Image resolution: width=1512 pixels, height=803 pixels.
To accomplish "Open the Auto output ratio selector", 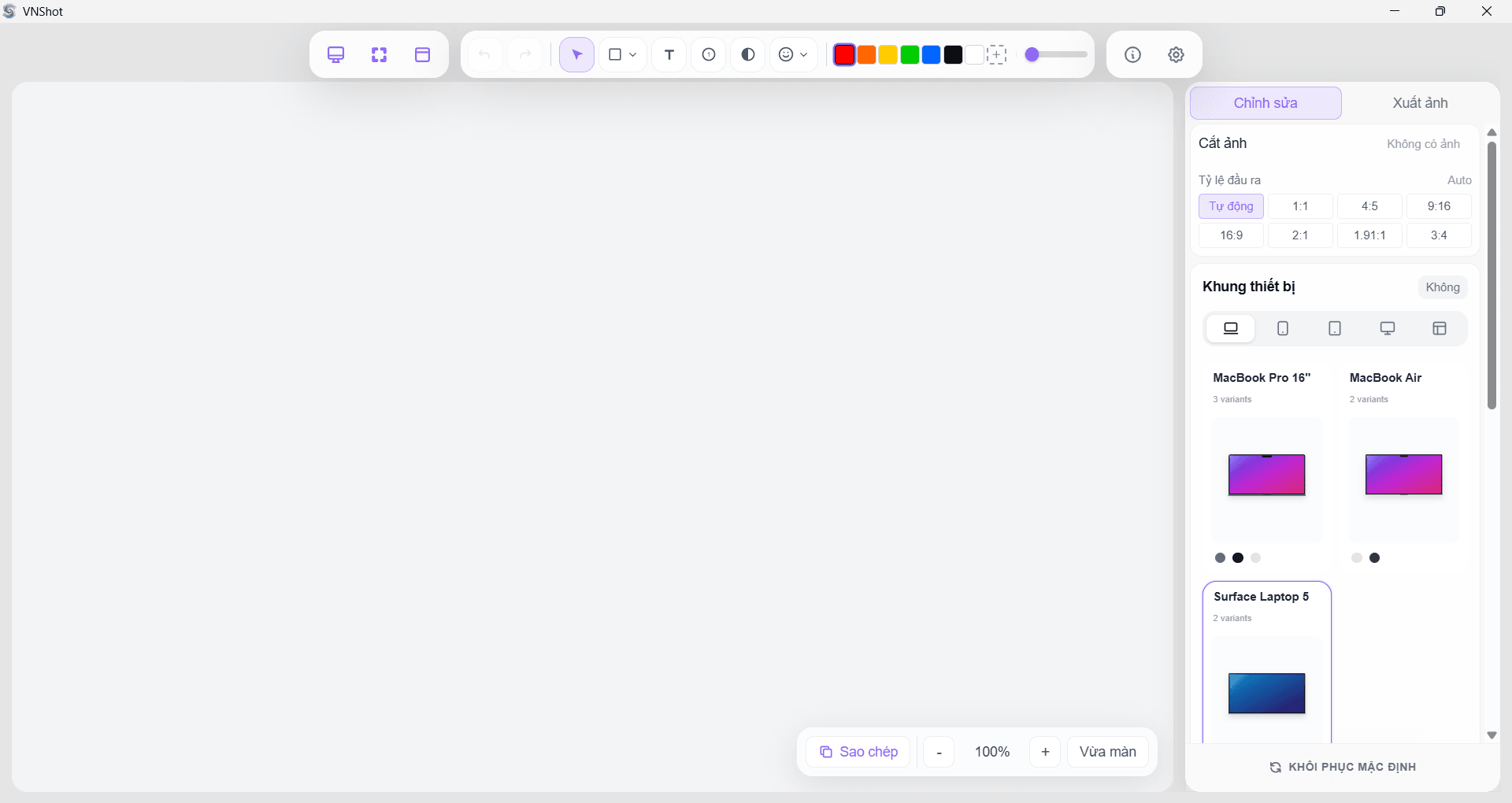I will (x=1459, y=179).
